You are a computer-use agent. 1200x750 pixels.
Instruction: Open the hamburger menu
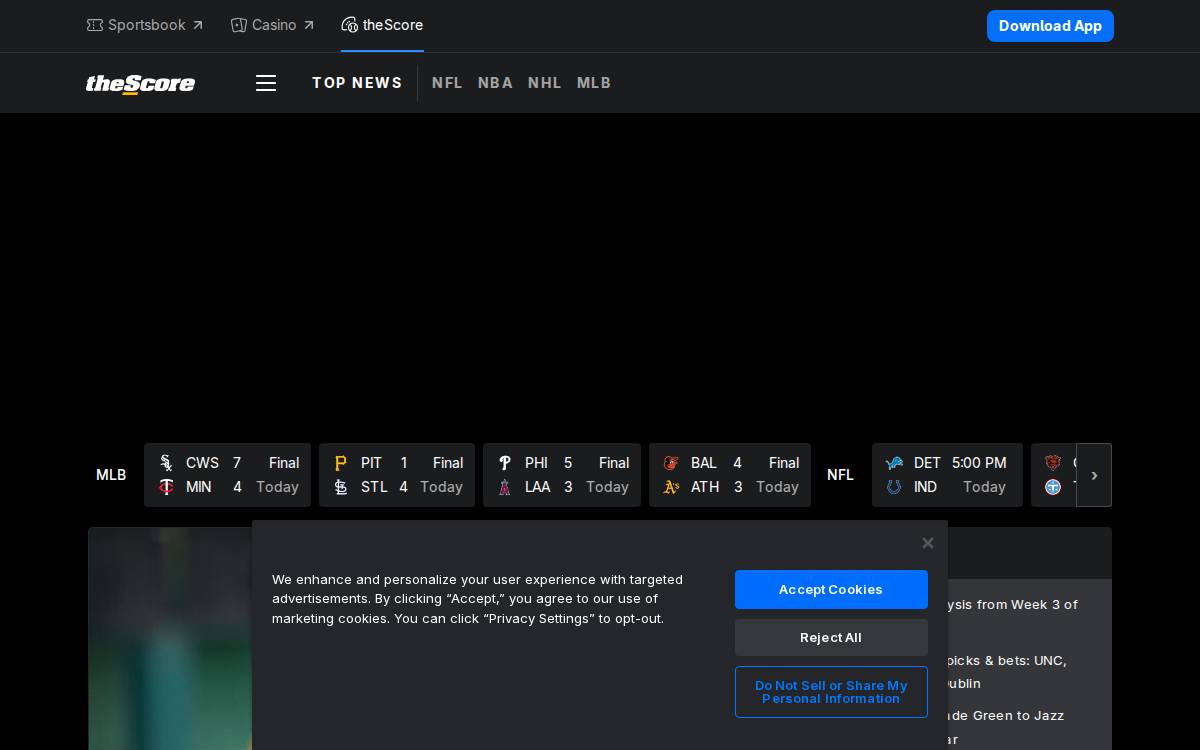266,83
